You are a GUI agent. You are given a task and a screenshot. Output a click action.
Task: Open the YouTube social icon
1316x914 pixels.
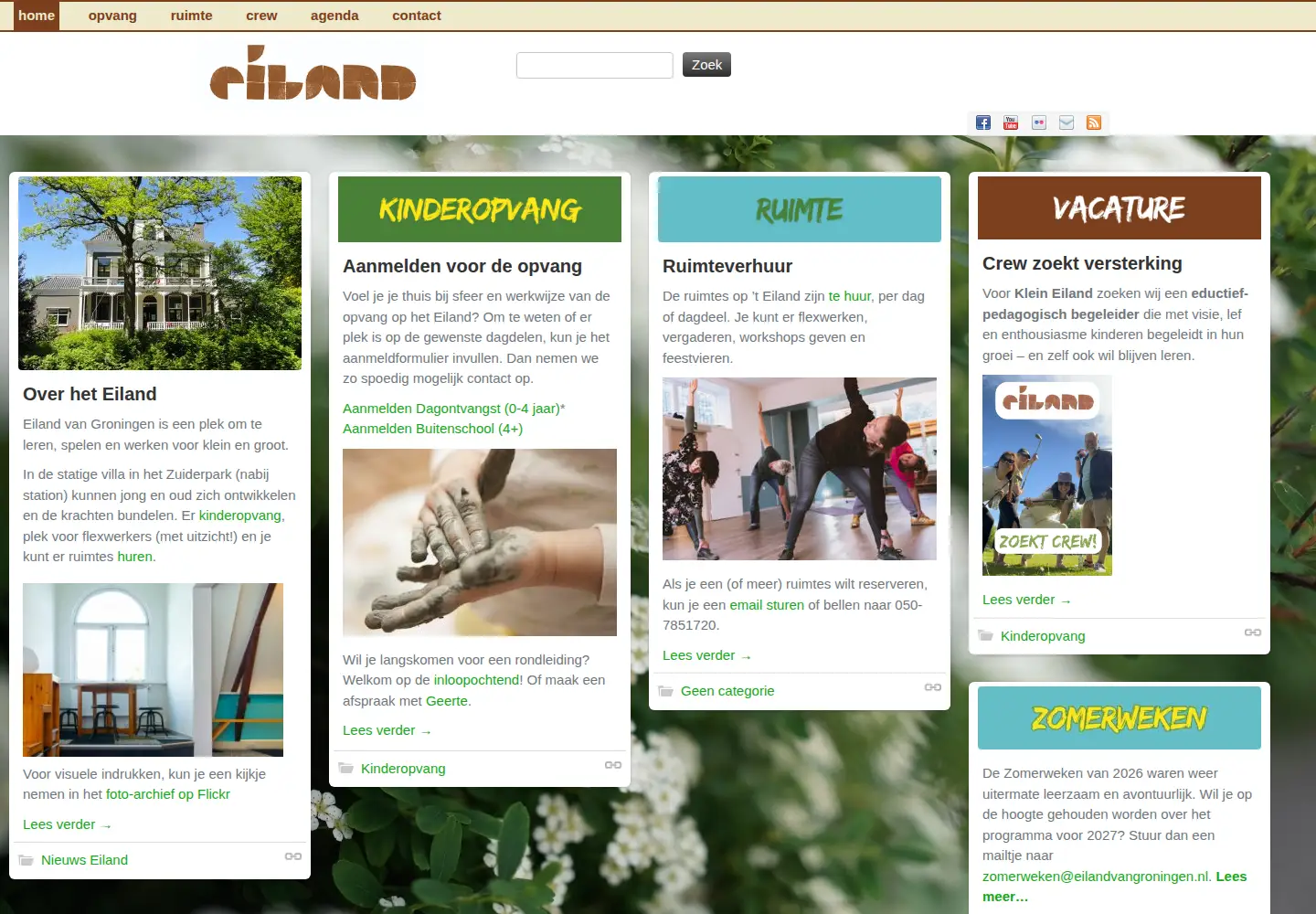[x=1011, y=122]
